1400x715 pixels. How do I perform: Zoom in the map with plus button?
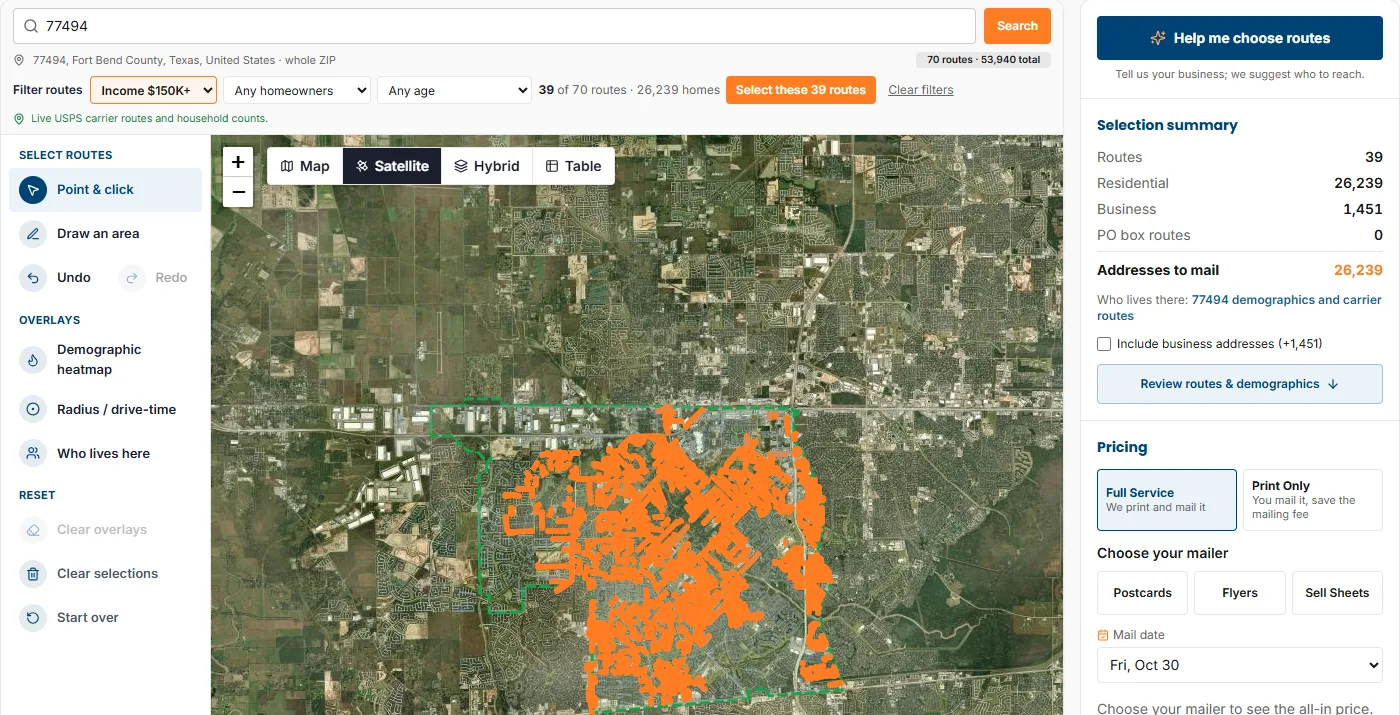[x=238, y=162]
